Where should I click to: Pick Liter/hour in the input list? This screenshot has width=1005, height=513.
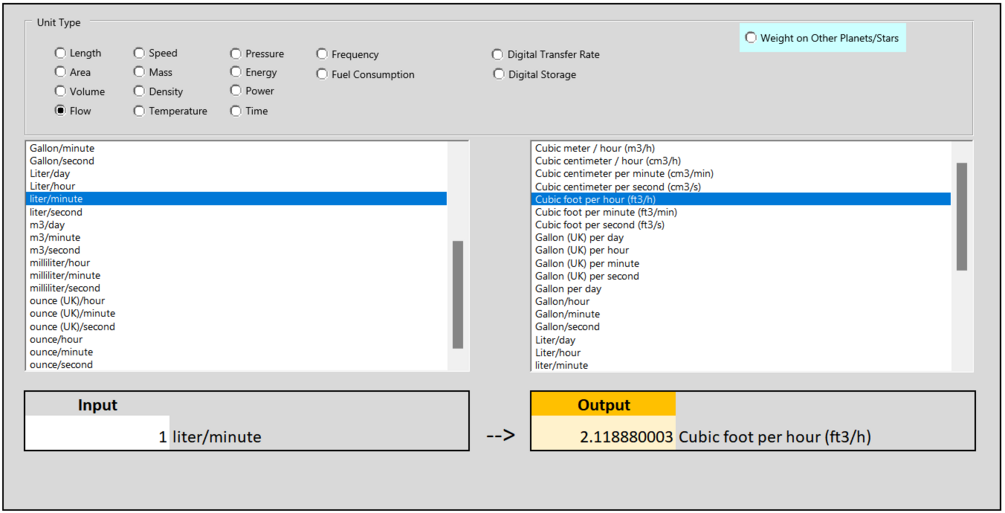tap(236, 186)
